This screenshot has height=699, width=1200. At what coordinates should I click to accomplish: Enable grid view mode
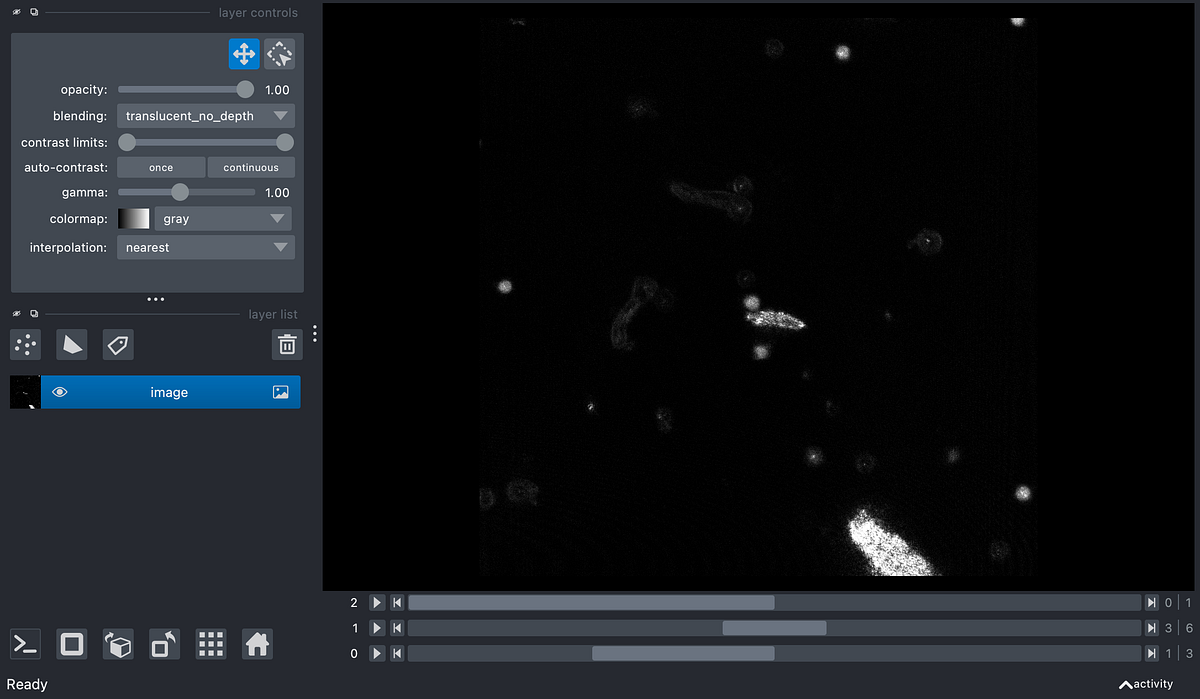(x=210, y=644)
